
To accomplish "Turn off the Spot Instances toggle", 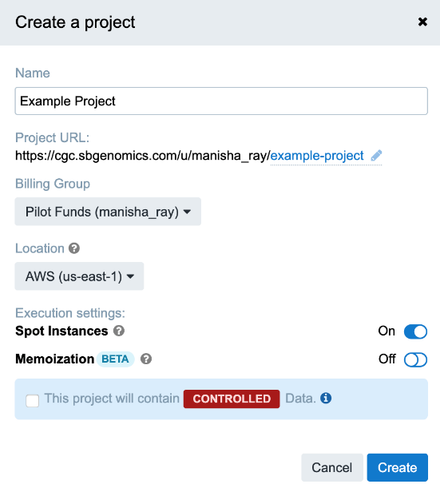I will click(x=415, y=331).
